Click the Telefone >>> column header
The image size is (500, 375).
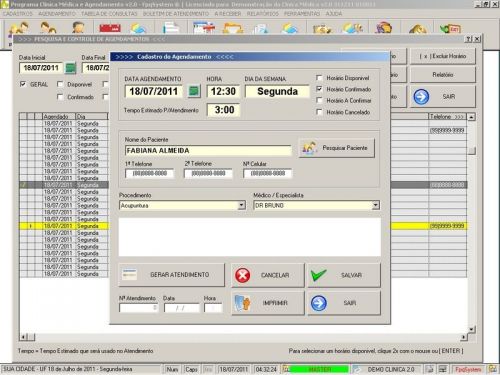tap(447, 117)
